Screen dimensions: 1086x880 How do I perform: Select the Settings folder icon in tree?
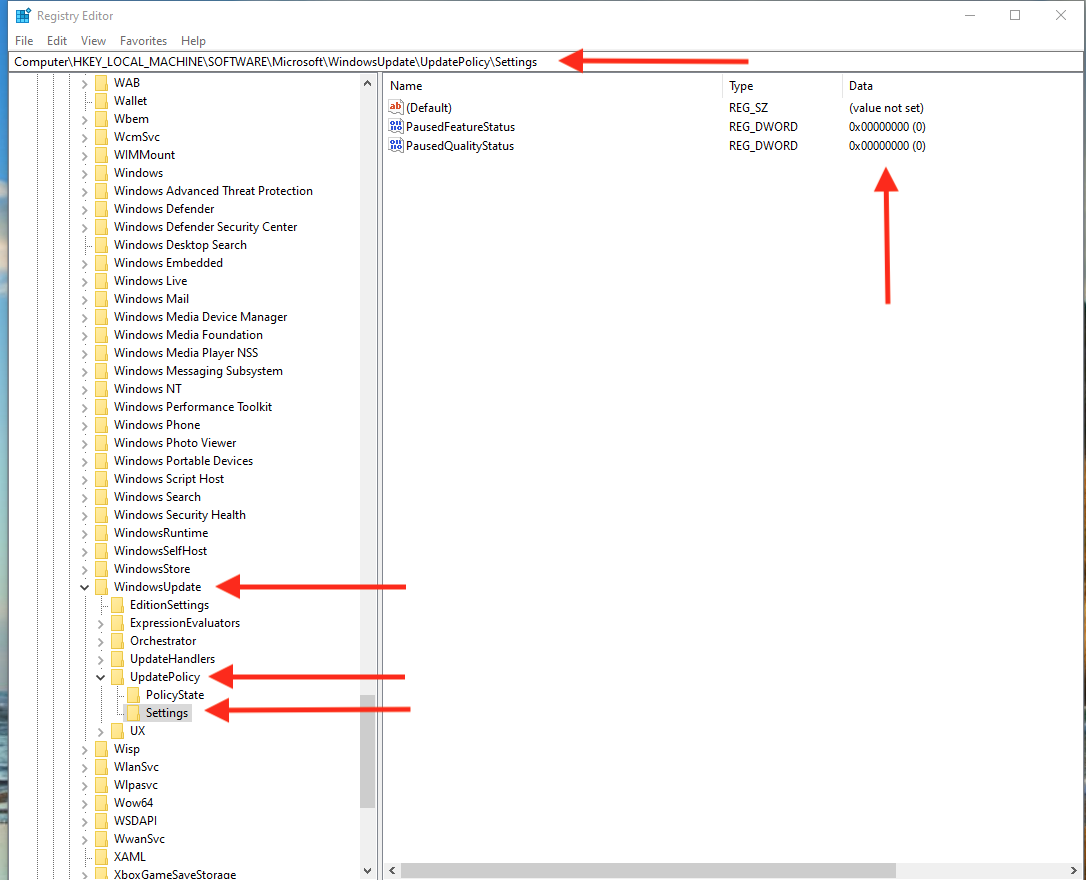pos(133,713)
